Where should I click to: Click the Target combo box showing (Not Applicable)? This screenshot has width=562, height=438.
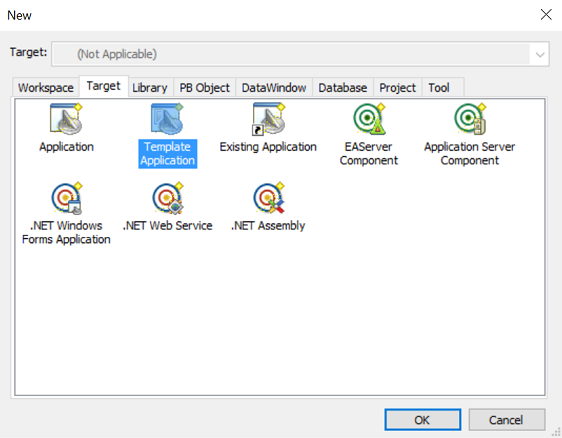coord(300,54)
